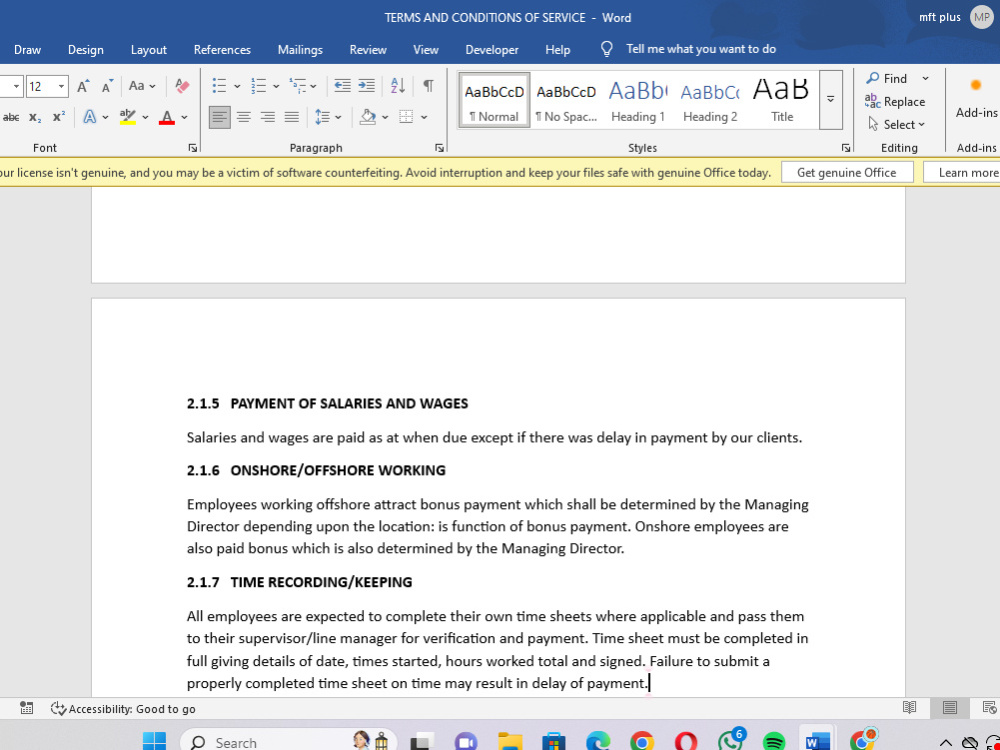The height and width of the screenshot is (750, 1000).
Task: Click Tell me what you want to do
Action: click(700, 49)
